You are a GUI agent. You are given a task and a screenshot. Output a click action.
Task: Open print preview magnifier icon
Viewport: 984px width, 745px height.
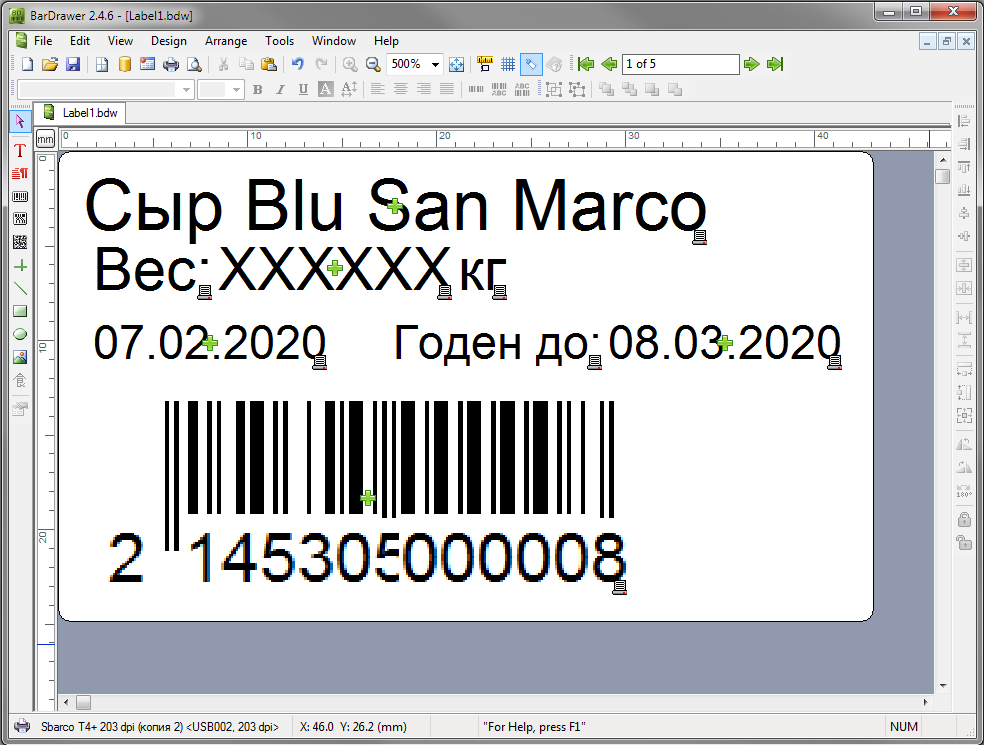(195, 64)
